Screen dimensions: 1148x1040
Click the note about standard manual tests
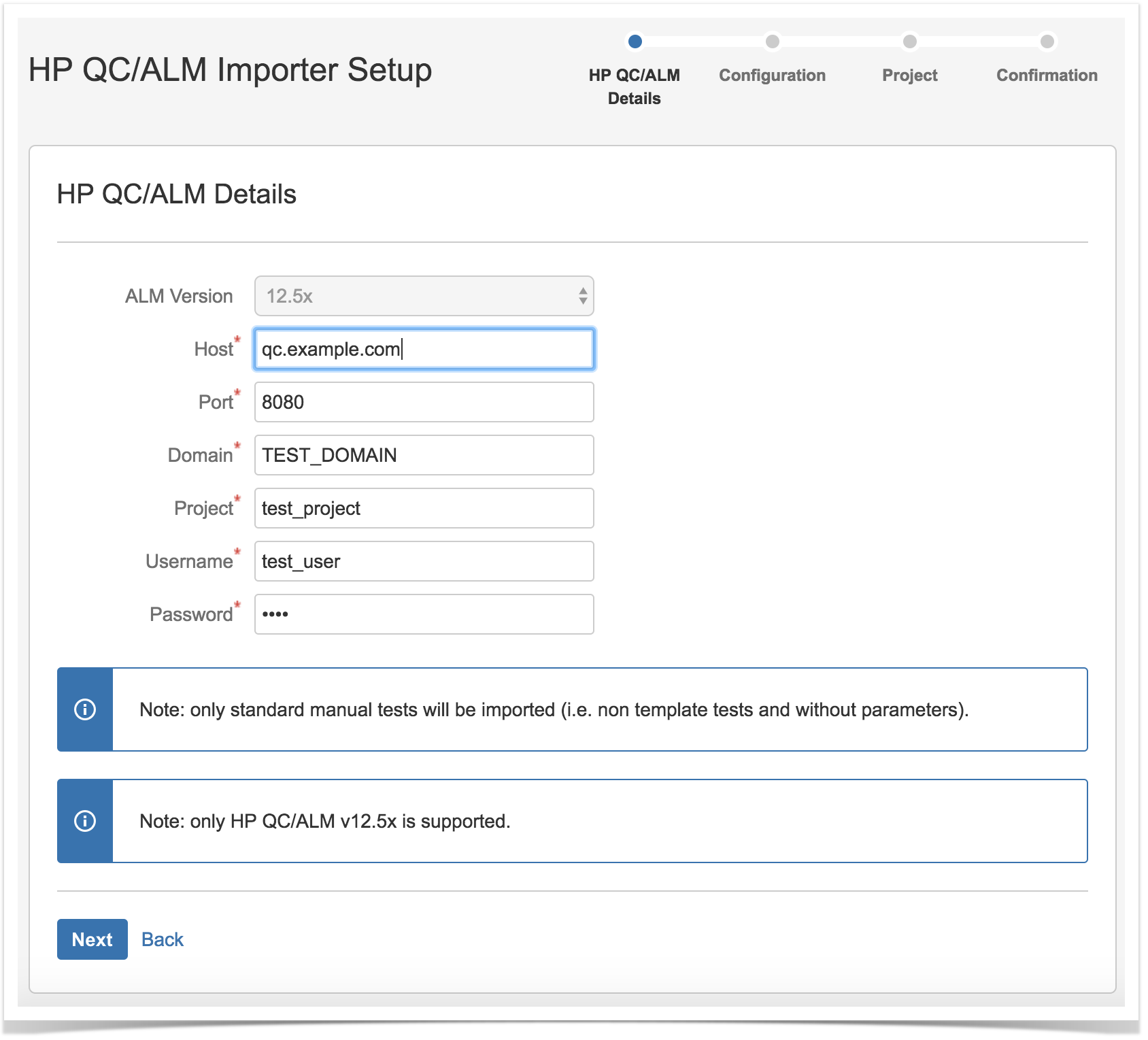tap(554, 709)
